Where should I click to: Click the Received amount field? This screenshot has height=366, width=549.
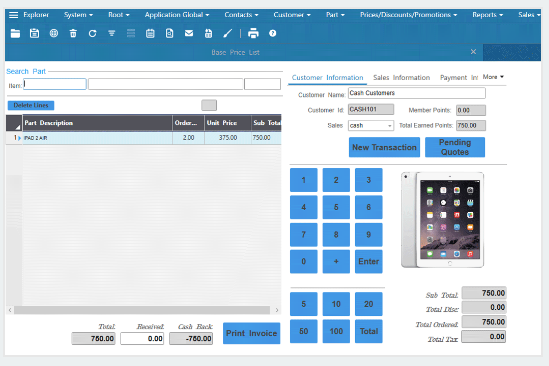[x=142, y=339]
